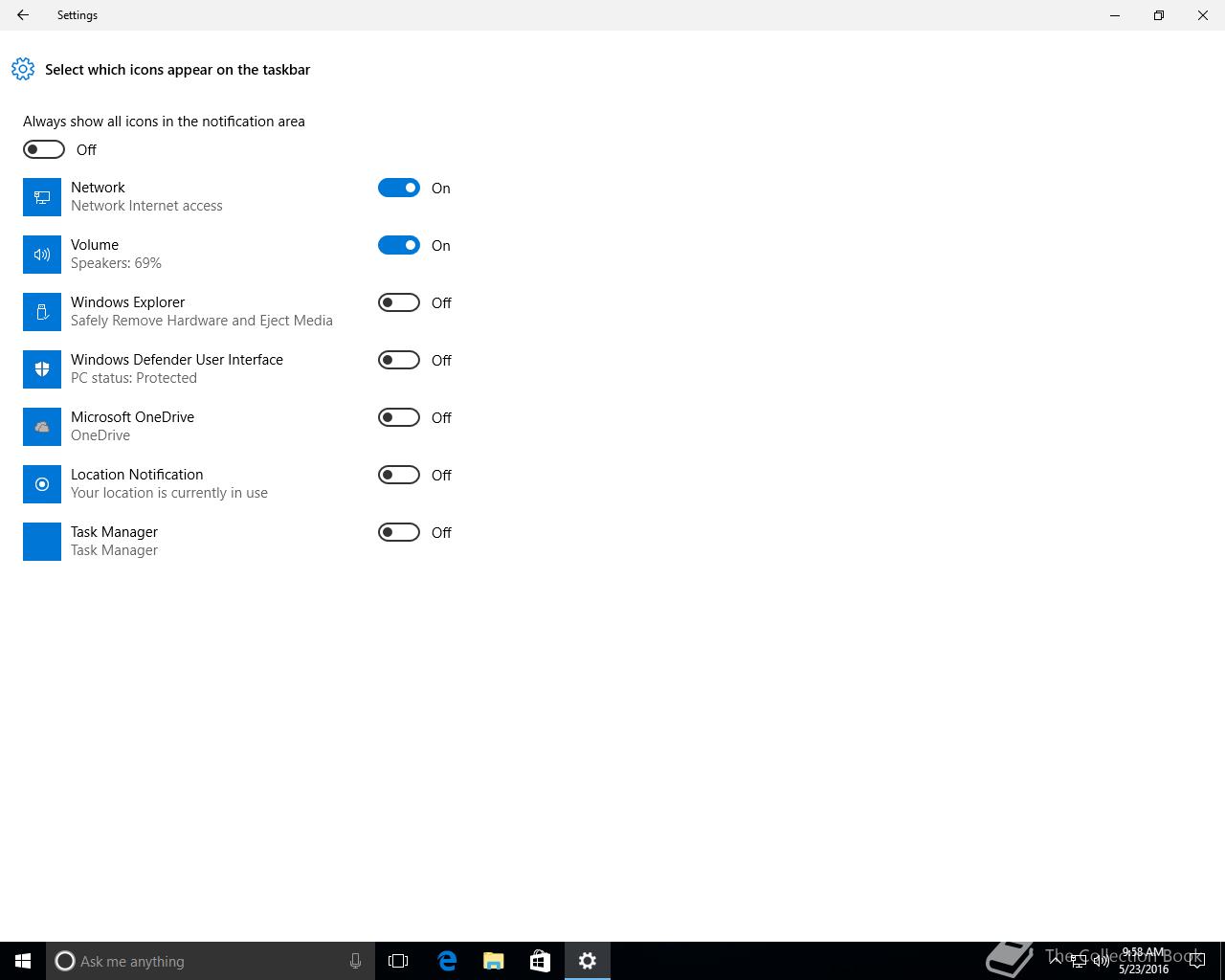Click the Windows Explorer USB eject icon
This screenshot has height=980, width=1225.
42,312
